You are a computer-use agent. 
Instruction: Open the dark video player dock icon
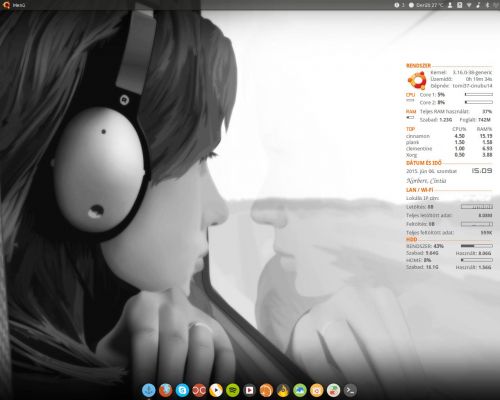249,390
